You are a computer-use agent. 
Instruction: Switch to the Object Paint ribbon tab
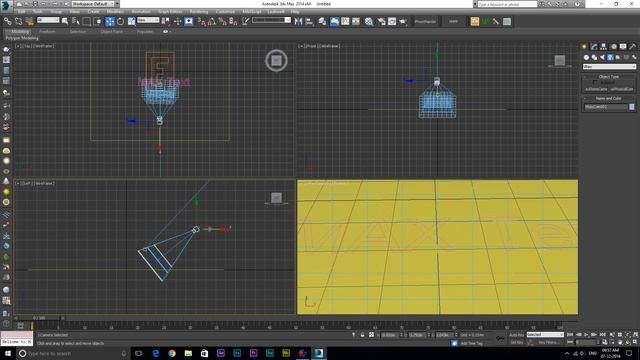point(111,31)
